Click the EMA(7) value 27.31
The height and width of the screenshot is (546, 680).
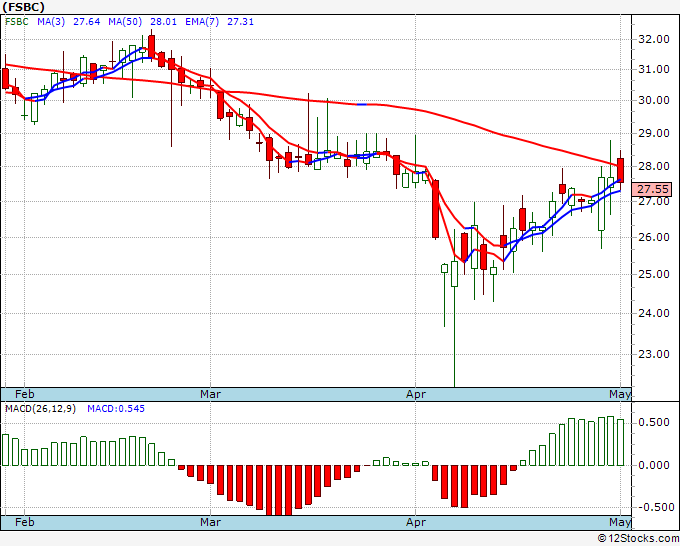(x=241, y=22)
